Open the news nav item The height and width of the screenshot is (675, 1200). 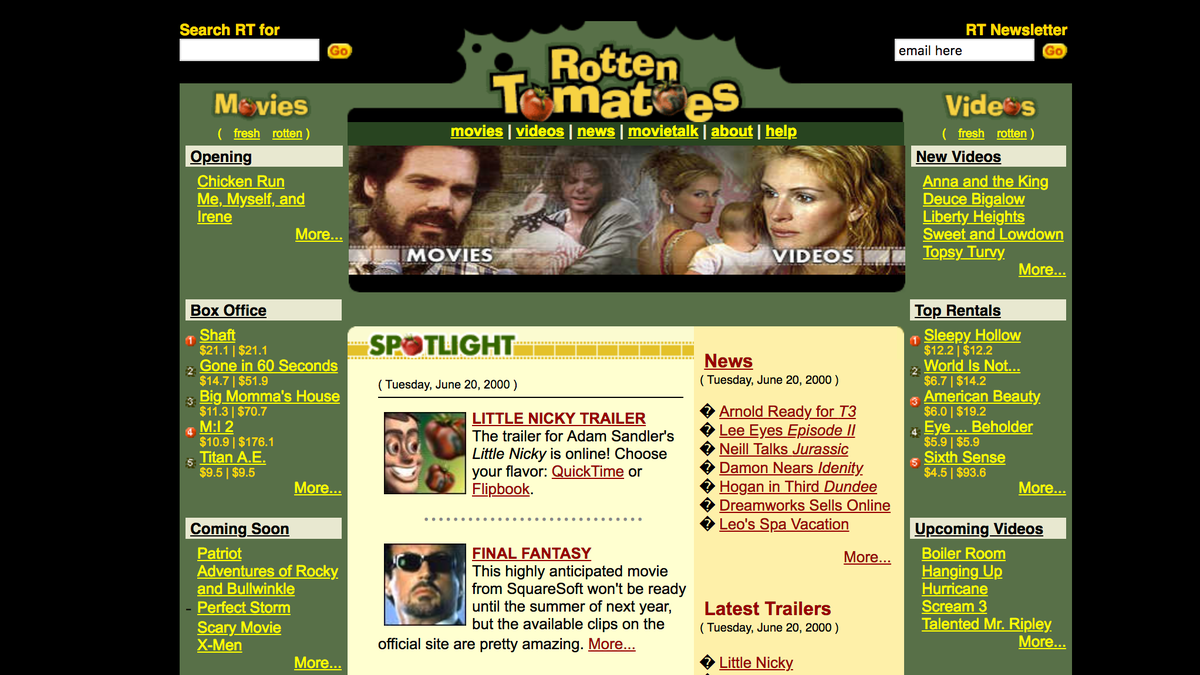point(596,131)
